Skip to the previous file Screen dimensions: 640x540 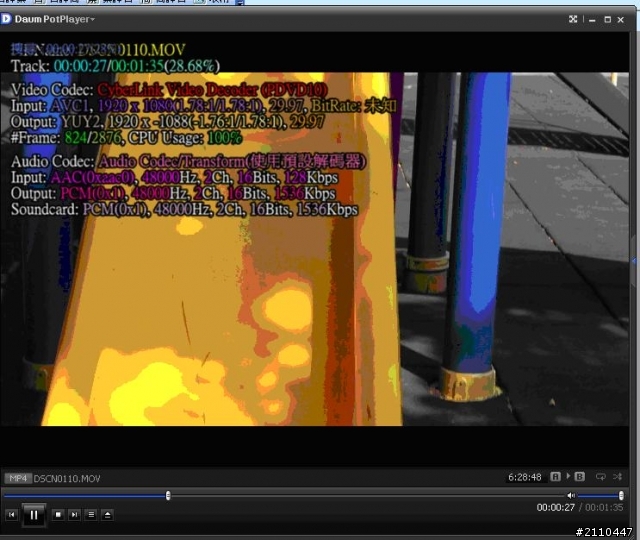(12, 515)
